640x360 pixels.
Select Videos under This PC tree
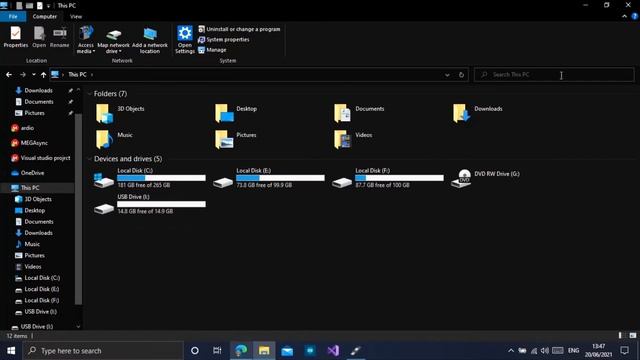click(x=33, y=267)
